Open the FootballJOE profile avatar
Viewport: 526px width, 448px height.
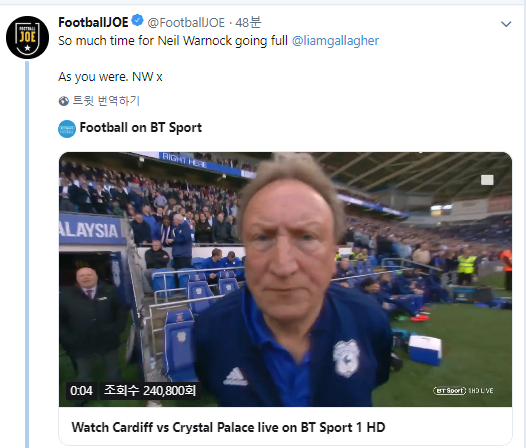click(28, 37)
